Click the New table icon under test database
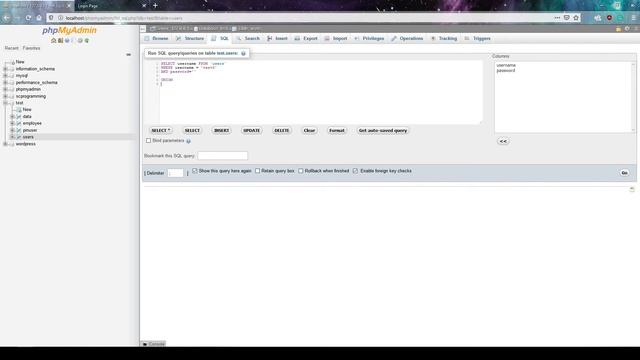Image resolution: width=640 pixels, height=360 pixels. pos(19,110)
